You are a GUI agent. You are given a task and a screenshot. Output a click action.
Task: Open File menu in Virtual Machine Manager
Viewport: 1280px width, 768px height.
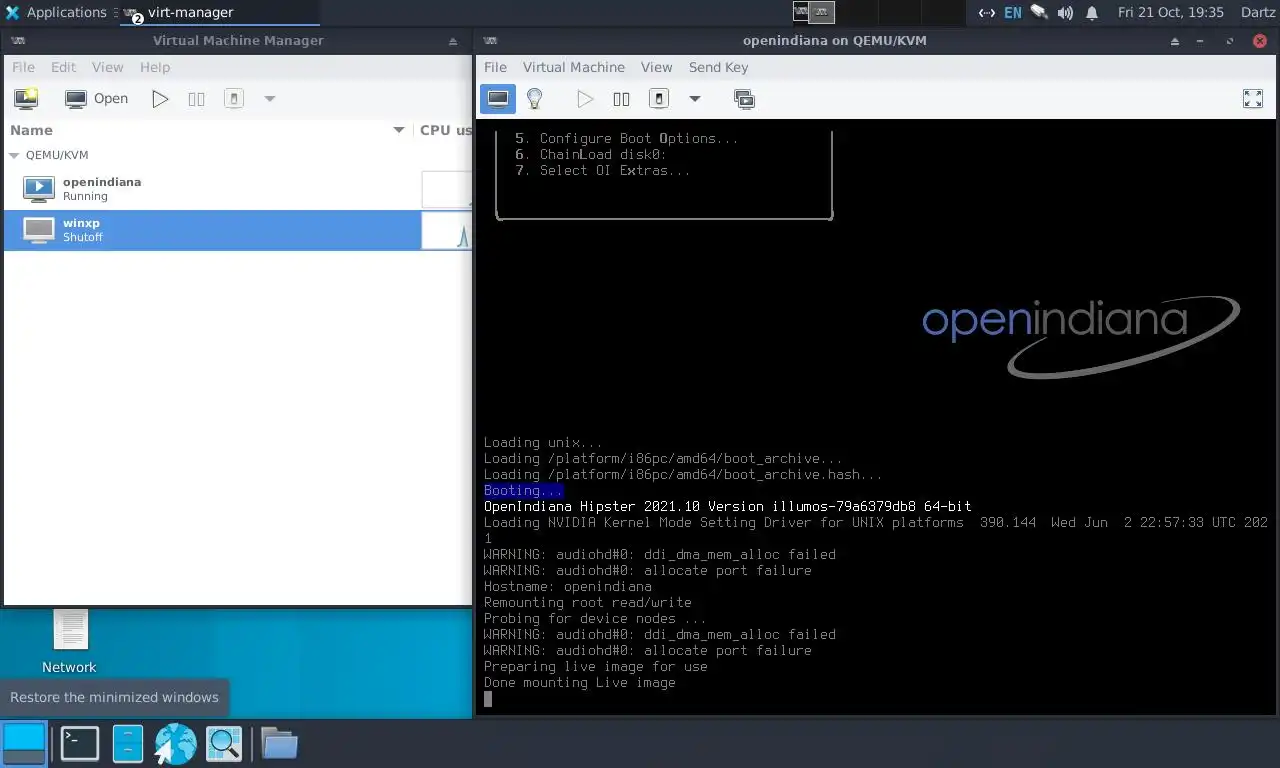click(23, 67)
